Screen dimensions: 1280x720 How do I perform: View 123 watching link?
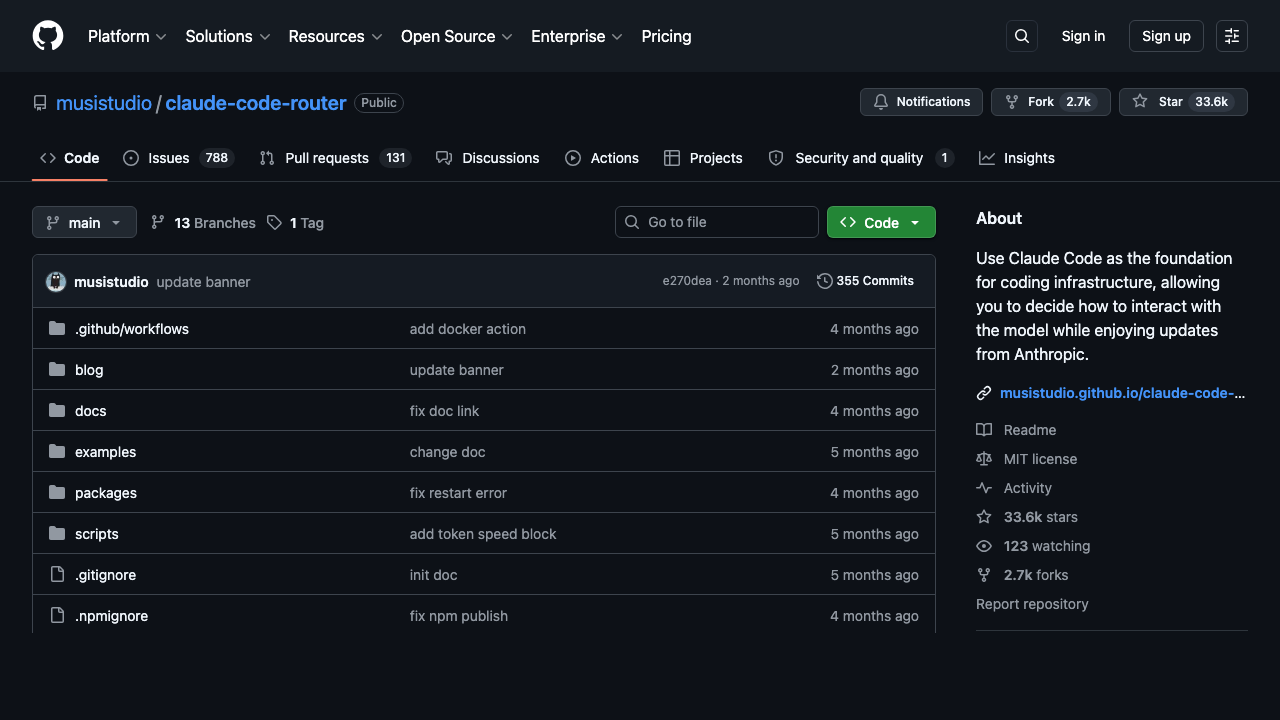tap(1034, 546)
